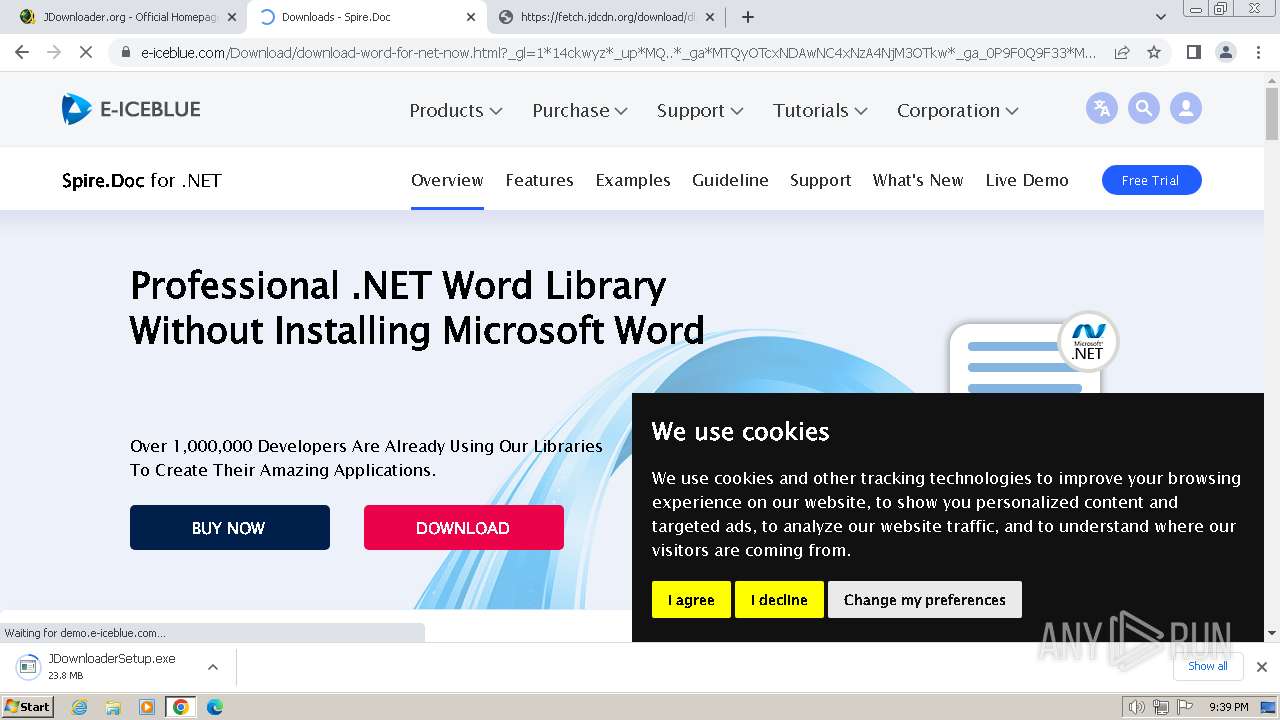Expand the Products menu

pos(456,111)
